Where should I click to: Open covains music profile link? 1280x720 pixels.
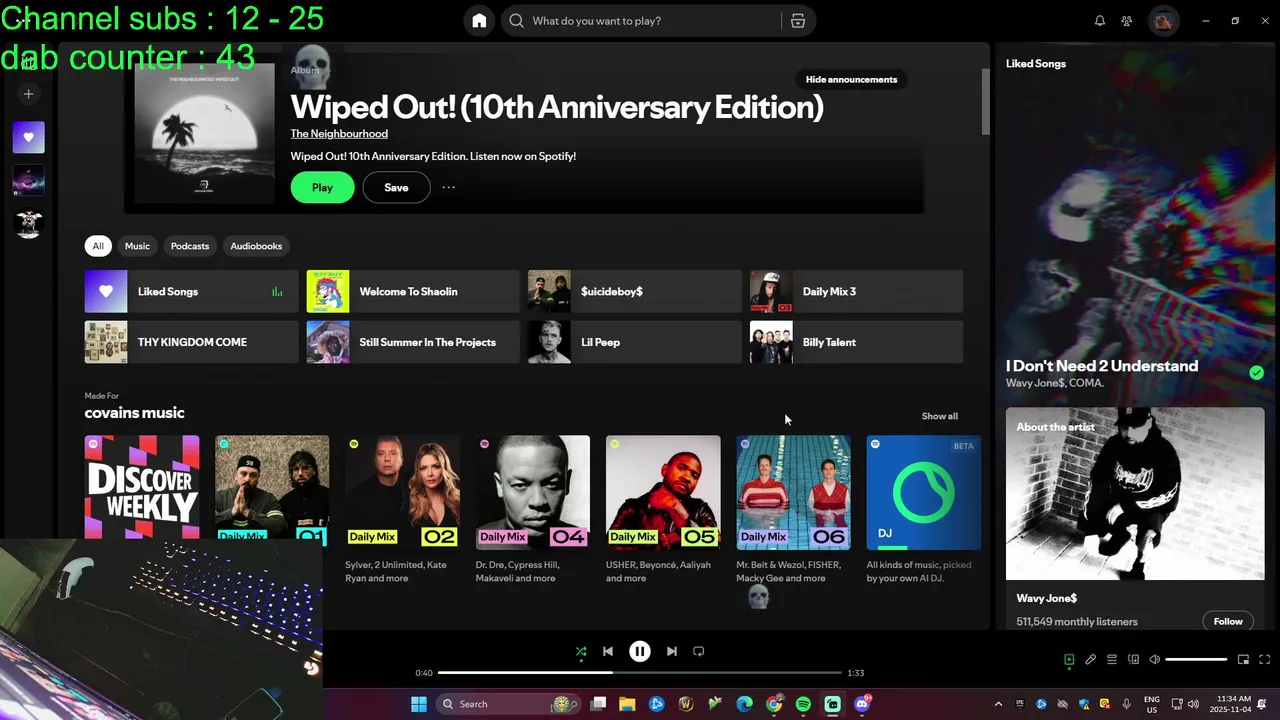click(134, 413)
